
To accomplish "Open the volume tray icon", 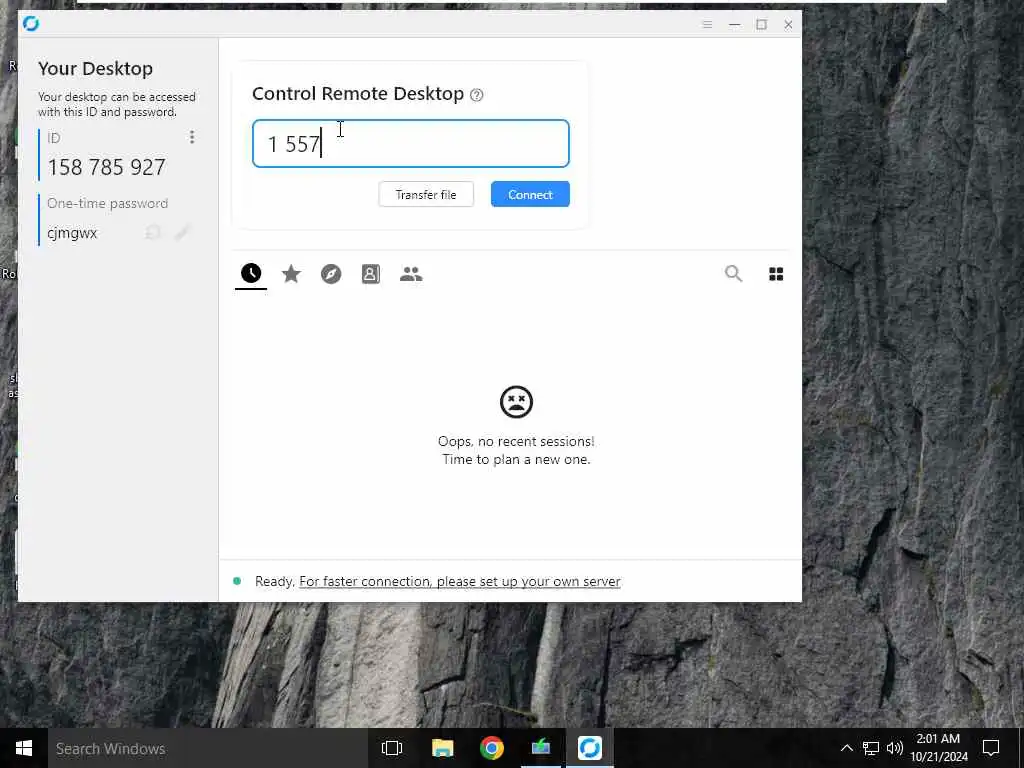I will point(895,748).
